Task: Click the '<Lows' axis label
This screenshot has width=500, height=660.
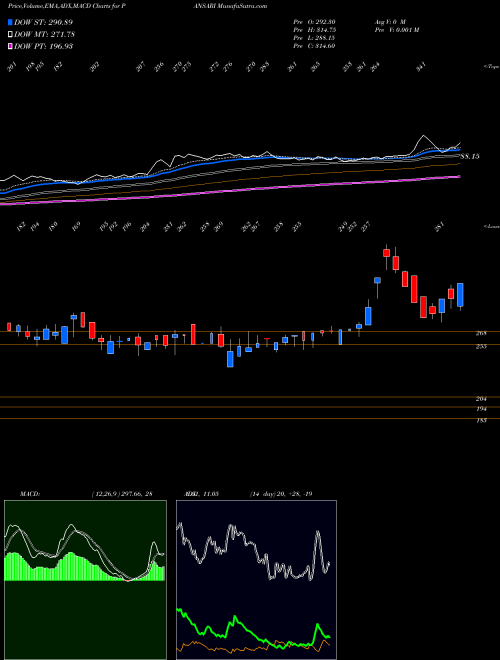Action: coord(491,226)
